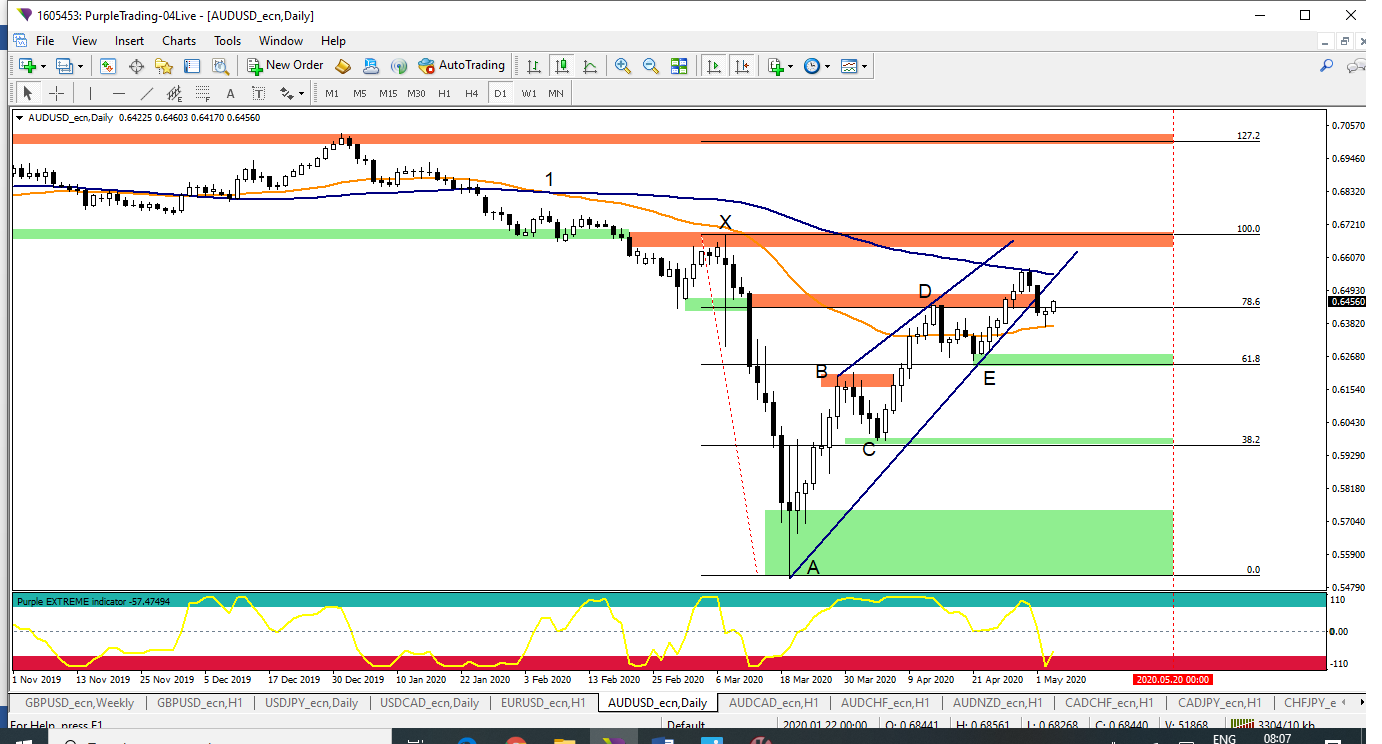Screen dimensions: 1382x744
Task: Expand the Arrows objects dropdown
Action: pos(301,94)
